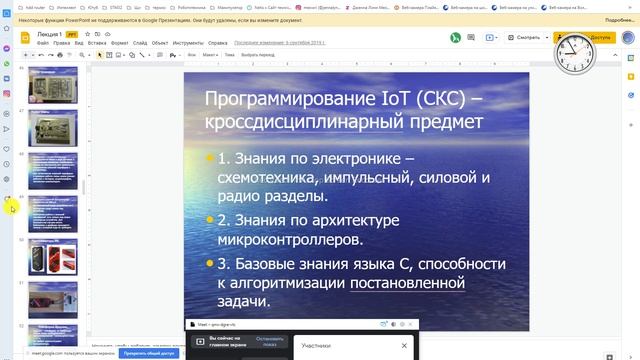
Task: Open the Справка menu
Action: (218, 43)
